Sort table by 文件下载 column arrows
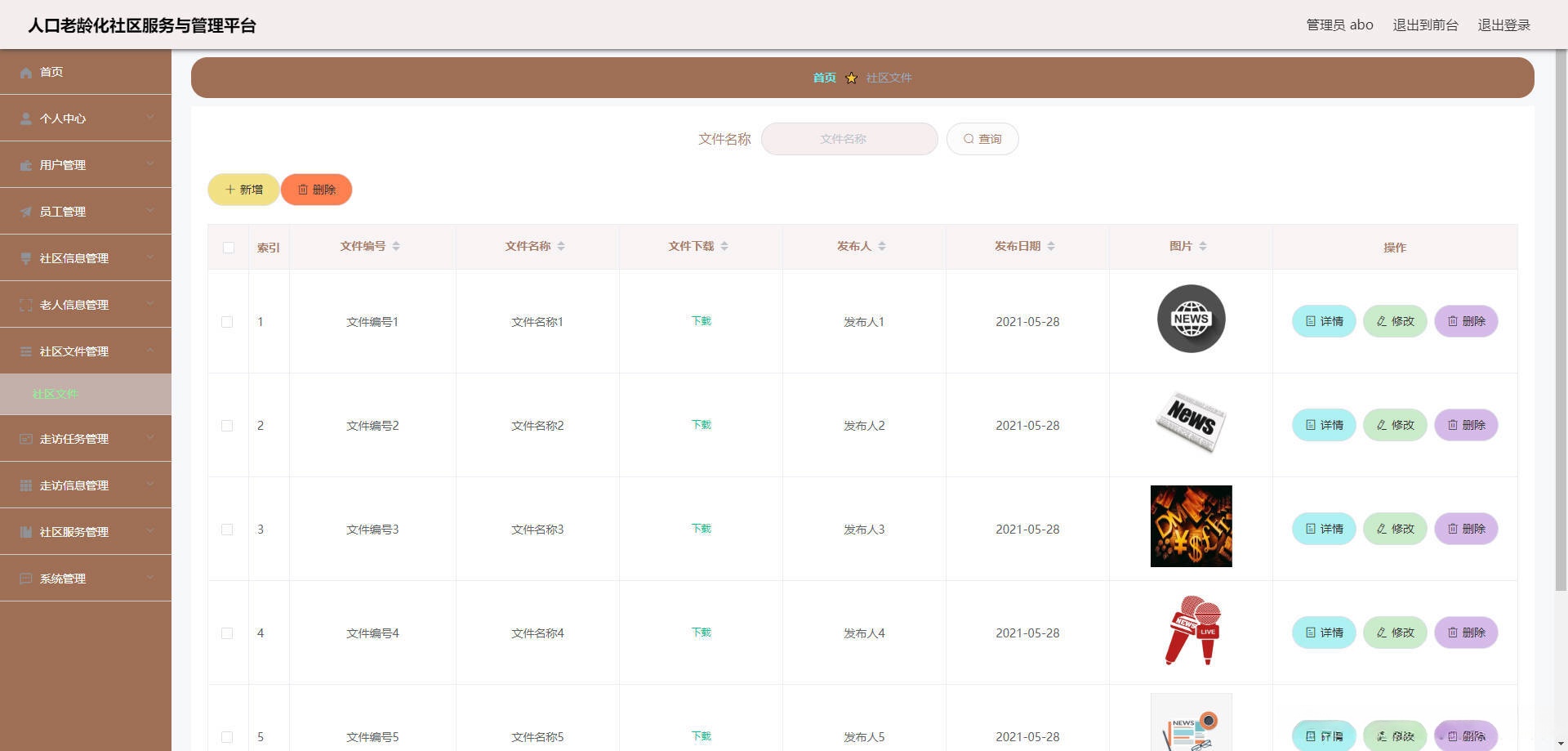The width and height of the screenshot is (1568, 751). pyautogui.click(x=724, y=246)
